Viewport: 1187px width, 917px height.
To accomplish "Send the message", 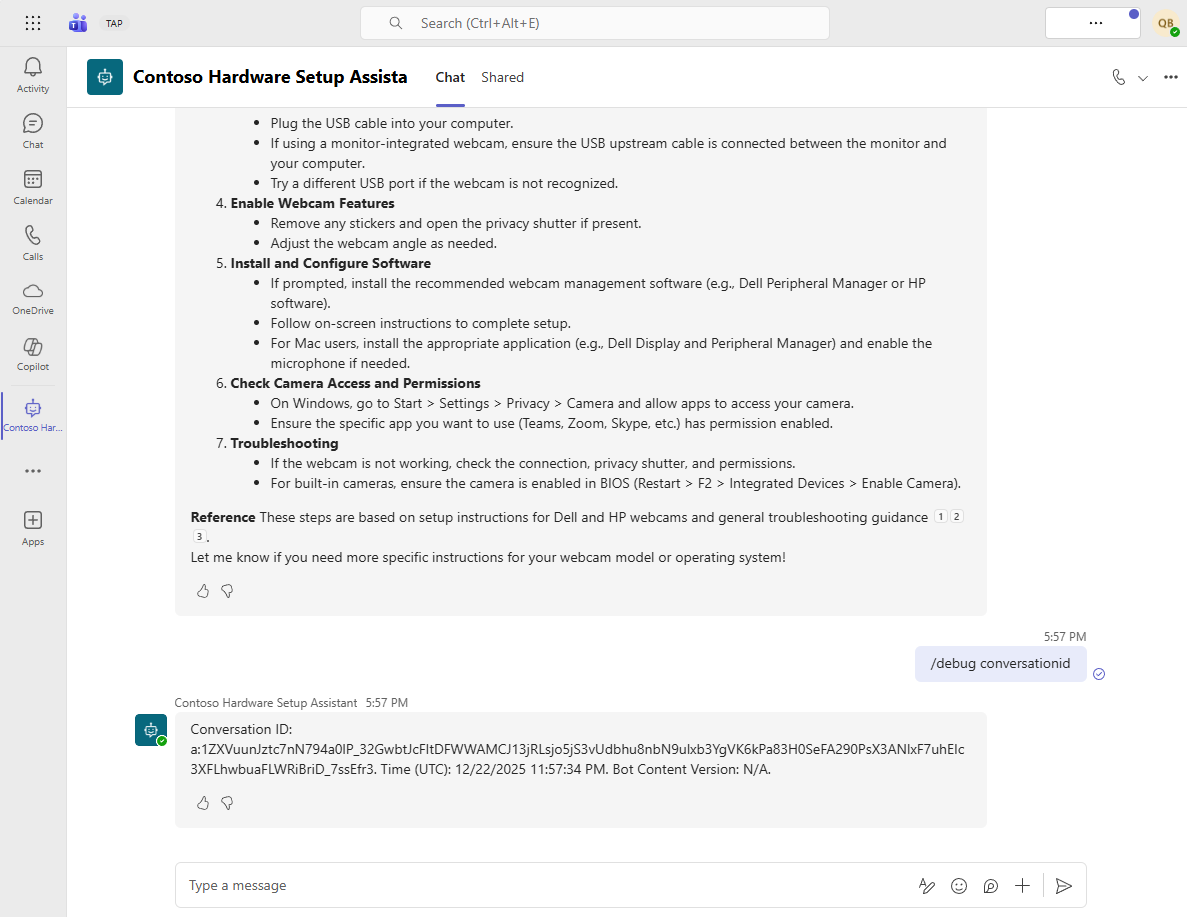I will coord(1064,886).
